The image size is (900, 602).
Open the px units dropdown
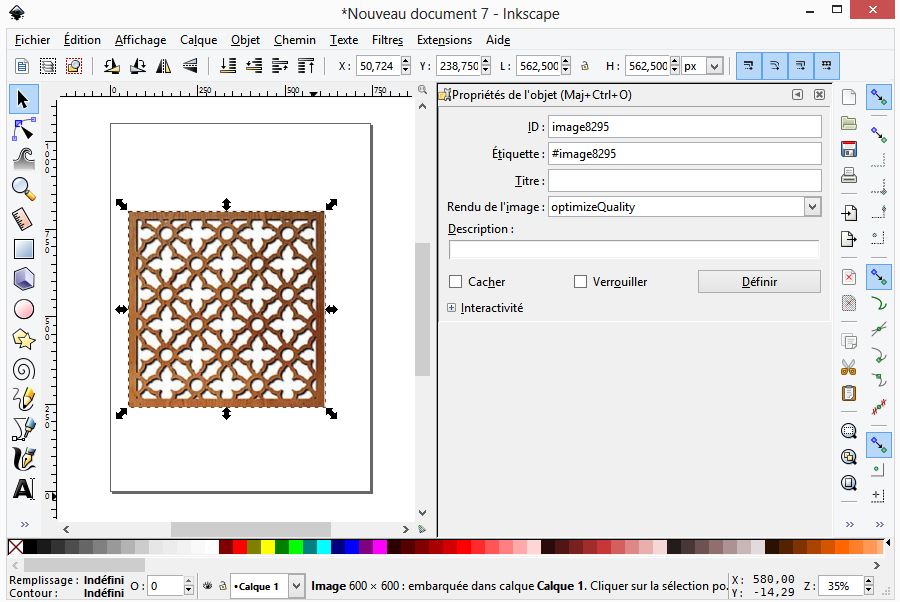pyautogui.click(x=714, y=66)
